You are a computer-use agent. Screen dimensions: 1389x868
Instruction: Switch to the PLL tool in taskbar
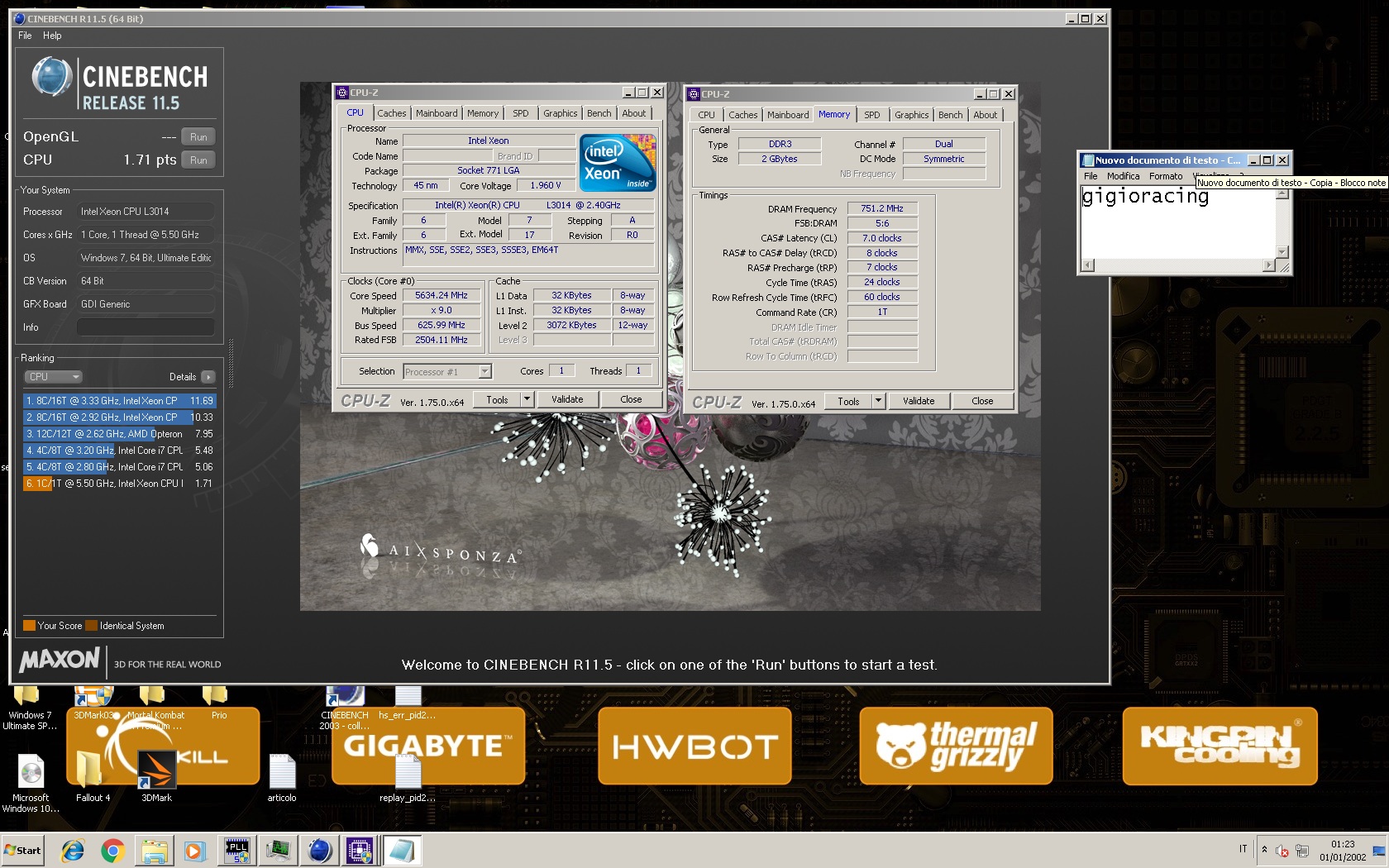point(237,851)
